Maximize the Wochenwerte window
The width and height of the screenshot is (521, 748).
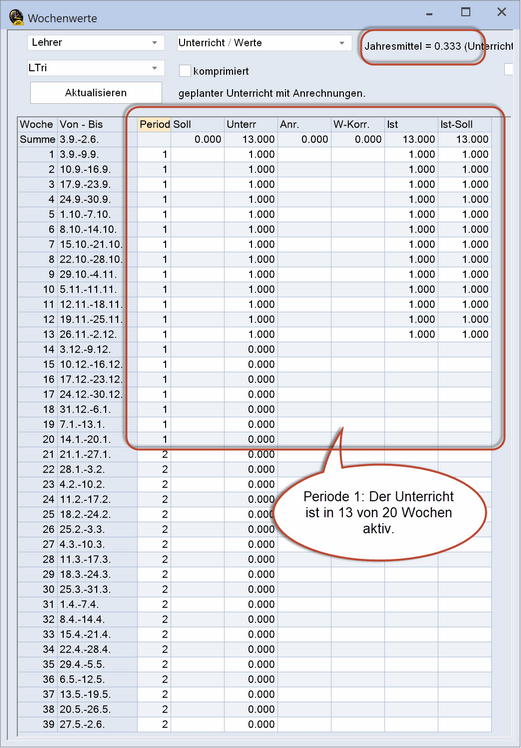466,12
